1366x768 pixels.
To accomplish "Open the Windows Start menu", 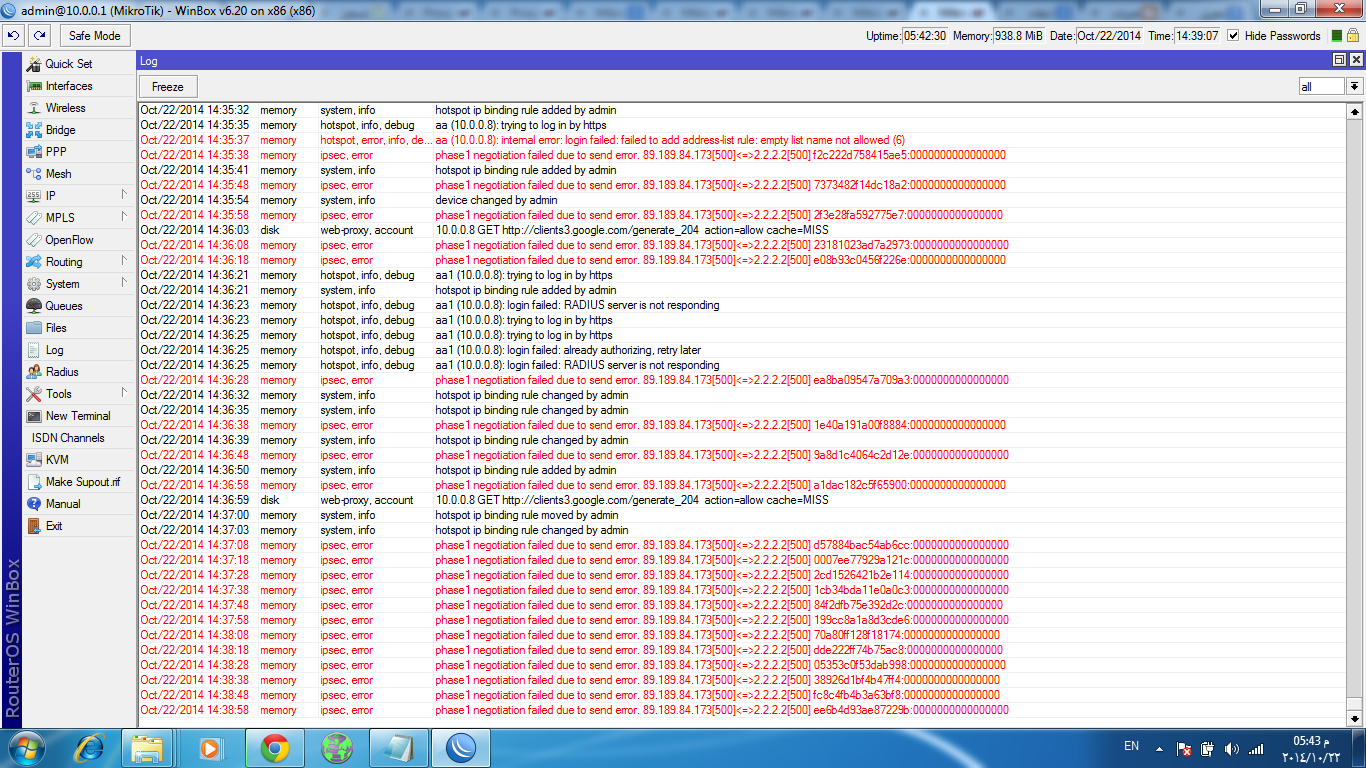I will tap(26, 747).
